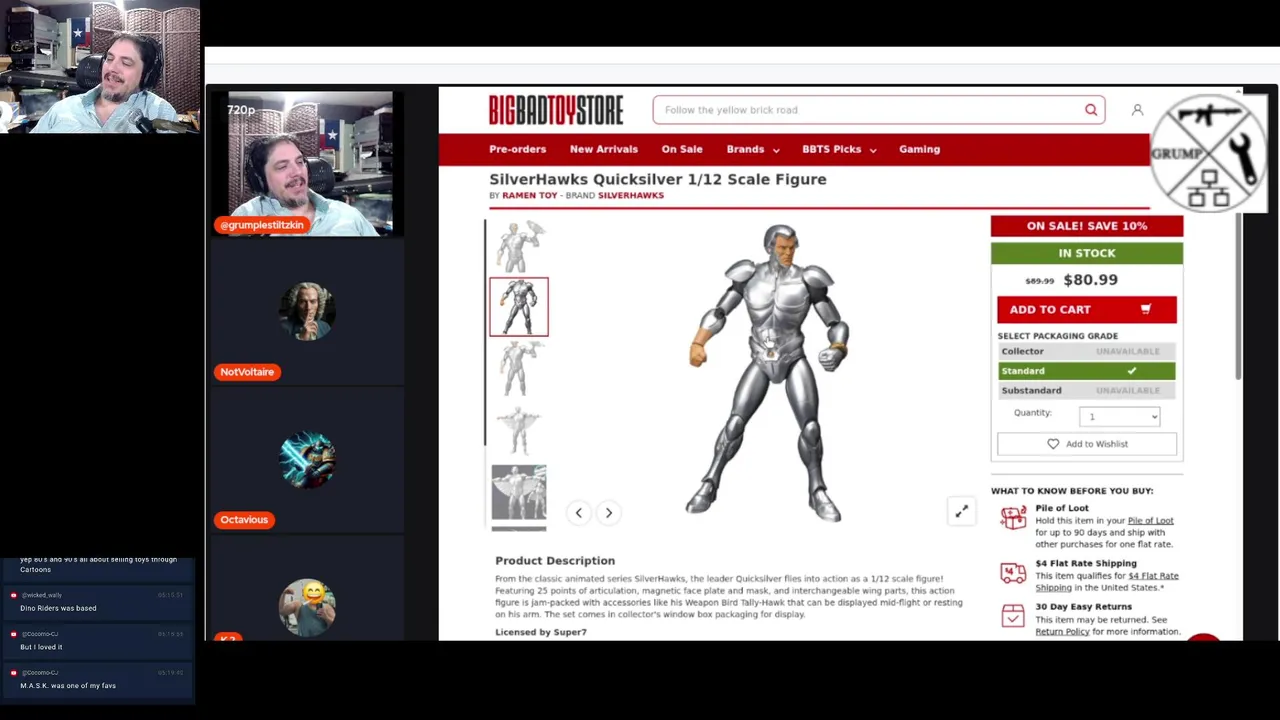
Task: Click the @grumplestiltzkin name tag
Action: pos(262,225)
